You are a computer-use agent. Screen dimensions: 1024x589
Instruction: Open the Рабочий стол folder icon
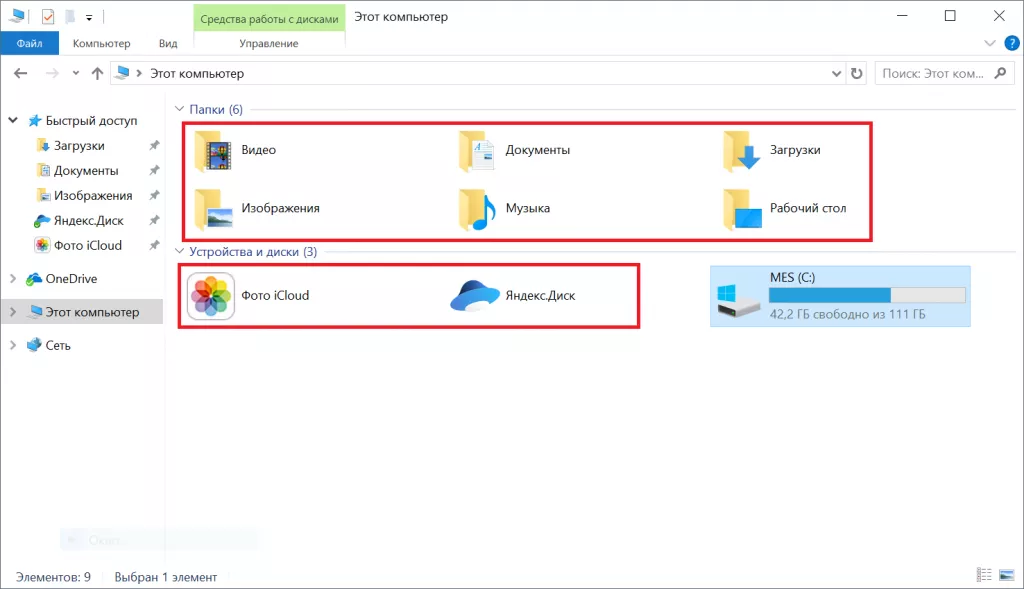click(742, 209)
